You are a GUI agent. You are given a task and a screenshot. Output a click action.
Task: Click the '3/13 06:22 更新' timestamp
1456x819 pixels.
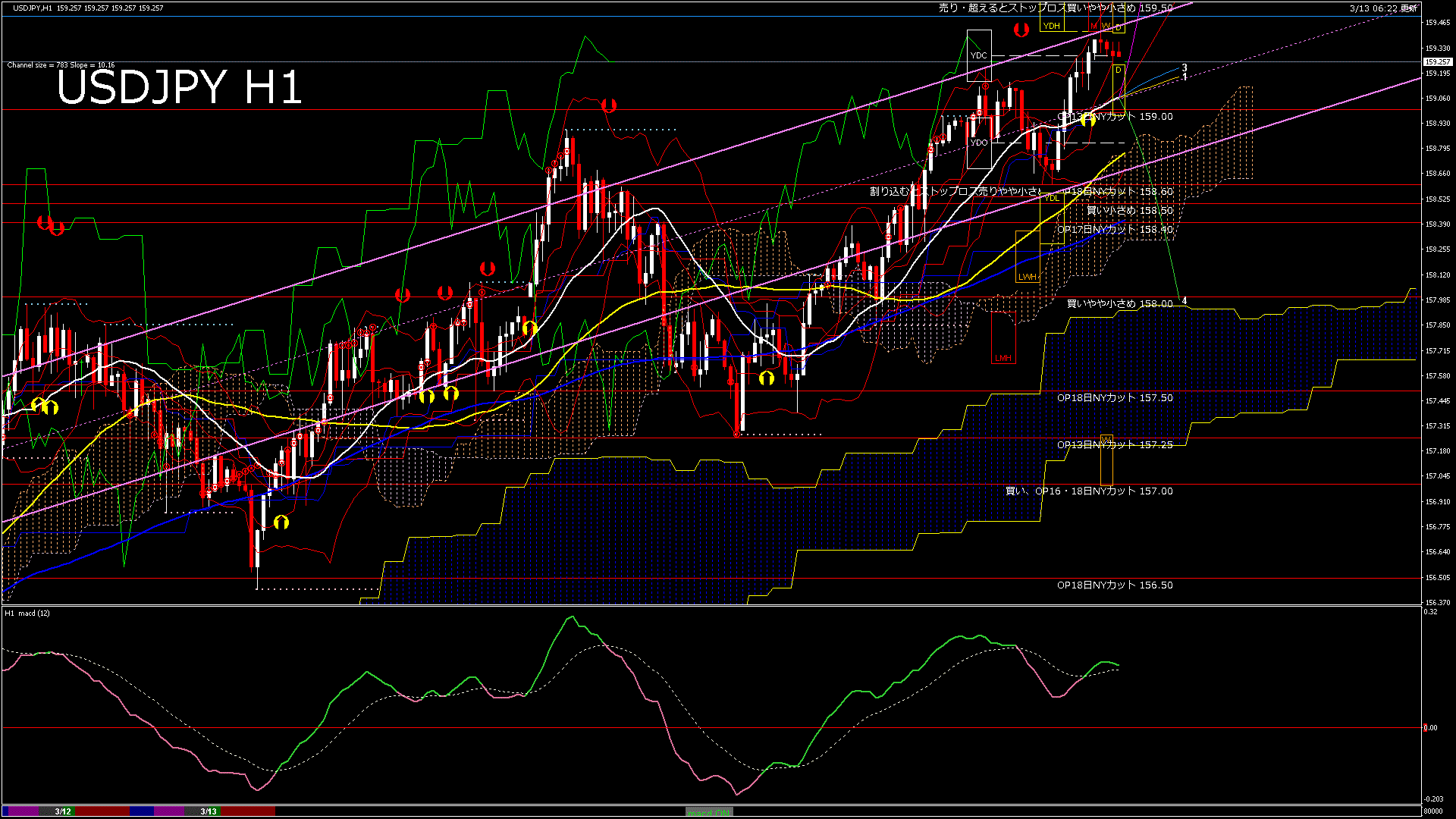1383,8
